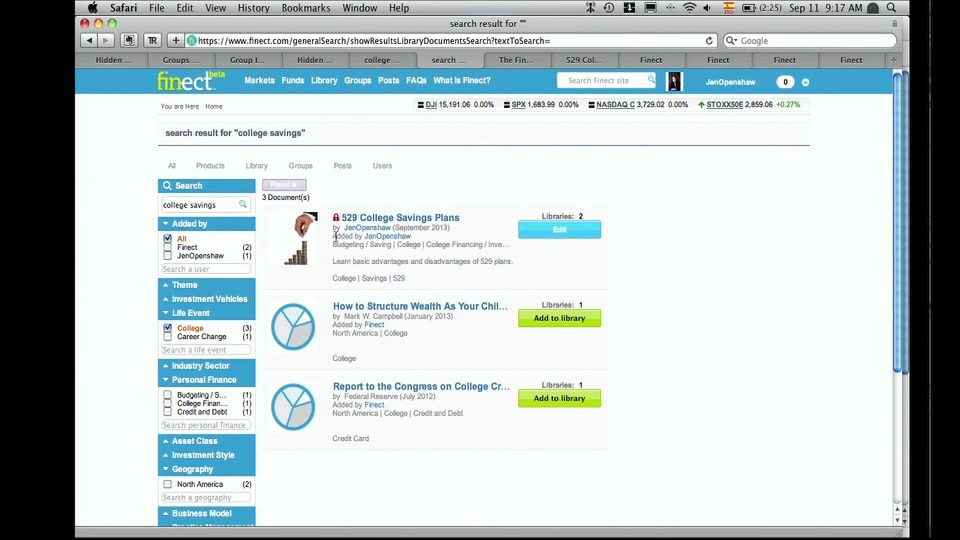
Task: Check the JenOpenshaw filter checkbox
Action: tap(168, 256)
